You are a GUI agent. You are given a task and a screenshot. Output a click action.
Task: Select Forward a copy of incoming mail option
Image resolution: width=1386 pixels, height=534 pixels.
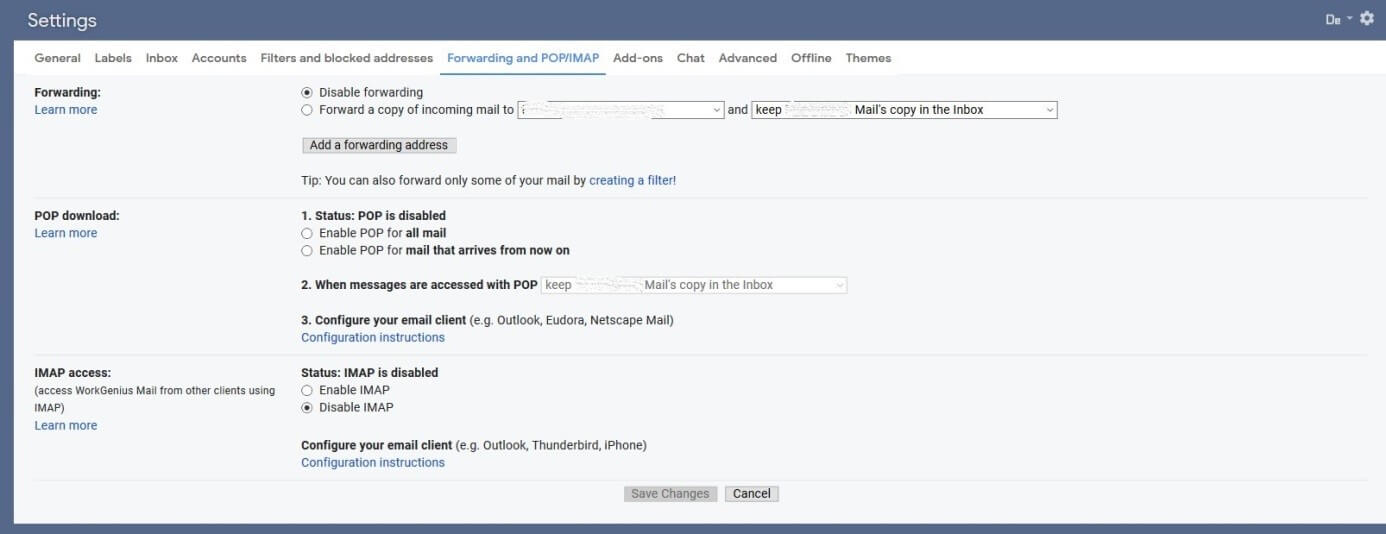point(307,110)
